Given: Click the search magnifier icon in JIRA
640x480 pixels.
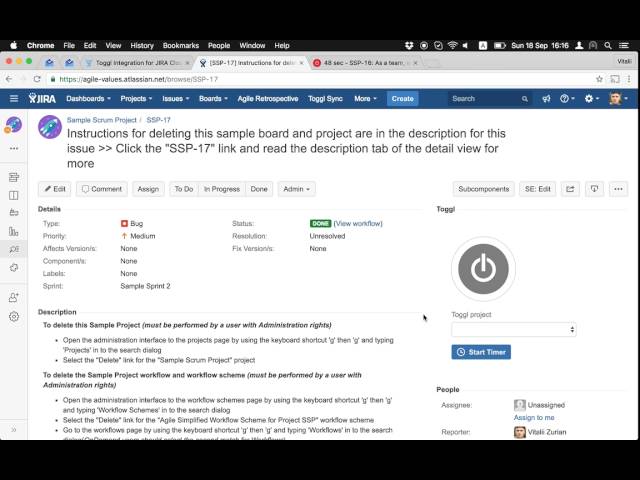Looking at the screenshot, I should pos(524,99).
